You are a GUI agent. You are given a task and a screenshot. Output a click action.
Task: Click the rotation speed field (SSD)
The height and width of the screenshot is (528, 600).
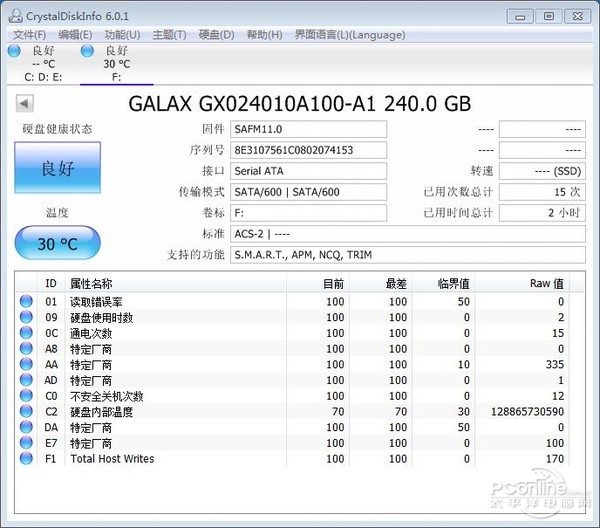coord(543,171)
